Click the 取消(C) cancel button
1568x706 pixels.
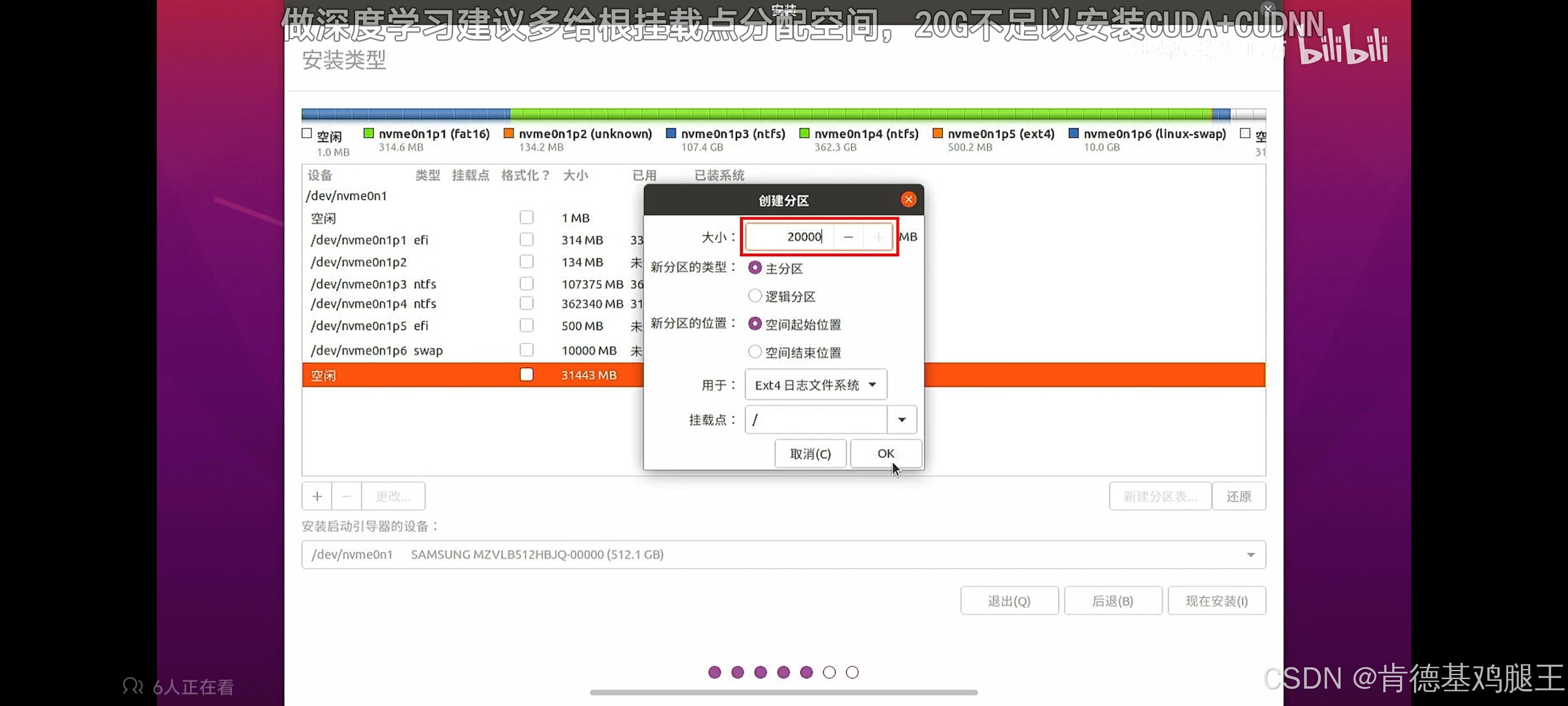coord(810,454)
